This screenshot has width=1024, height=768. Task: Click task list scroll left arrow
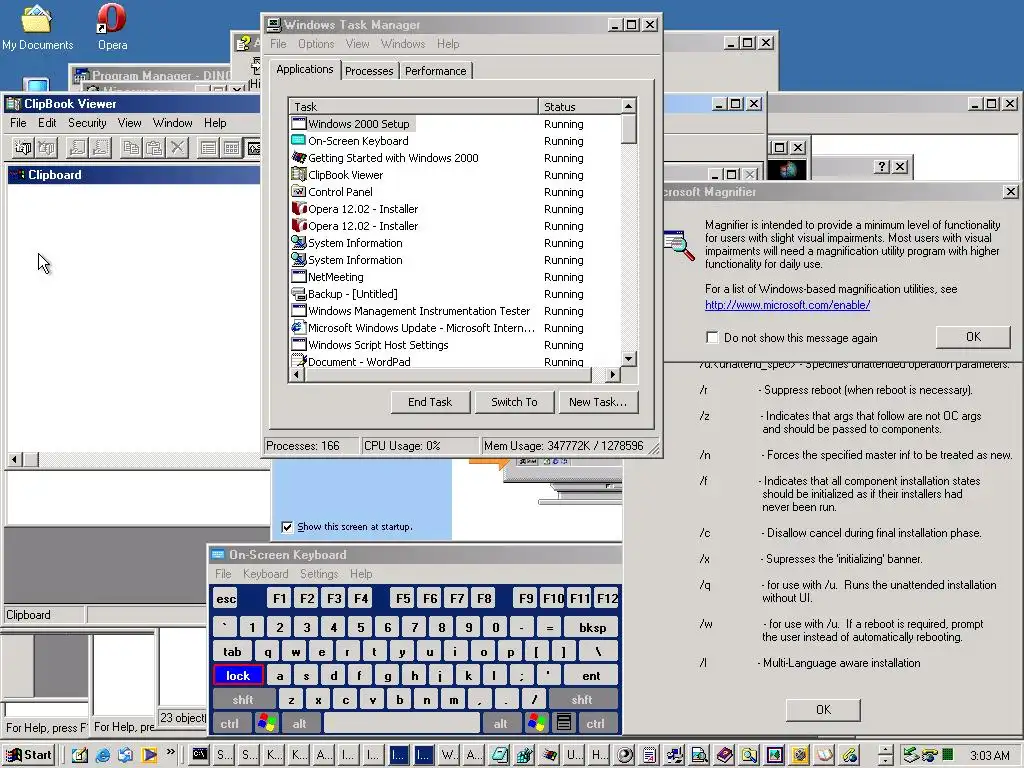pyautogui.click(x=297, y=375)
